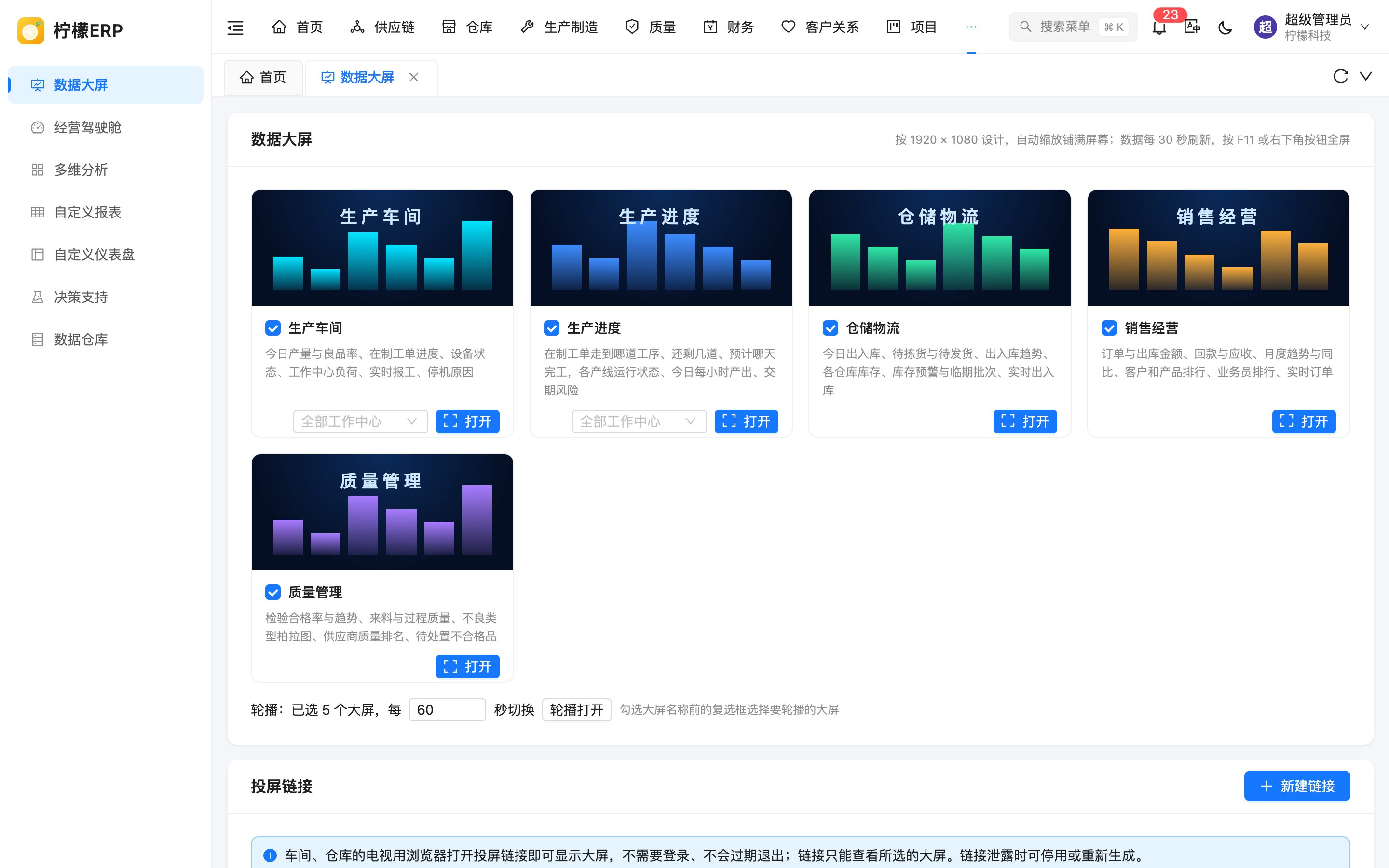Click the 质量管理 preview thumbnail
The width and height of the screenshot is (1389, 868).
(382, 512)
